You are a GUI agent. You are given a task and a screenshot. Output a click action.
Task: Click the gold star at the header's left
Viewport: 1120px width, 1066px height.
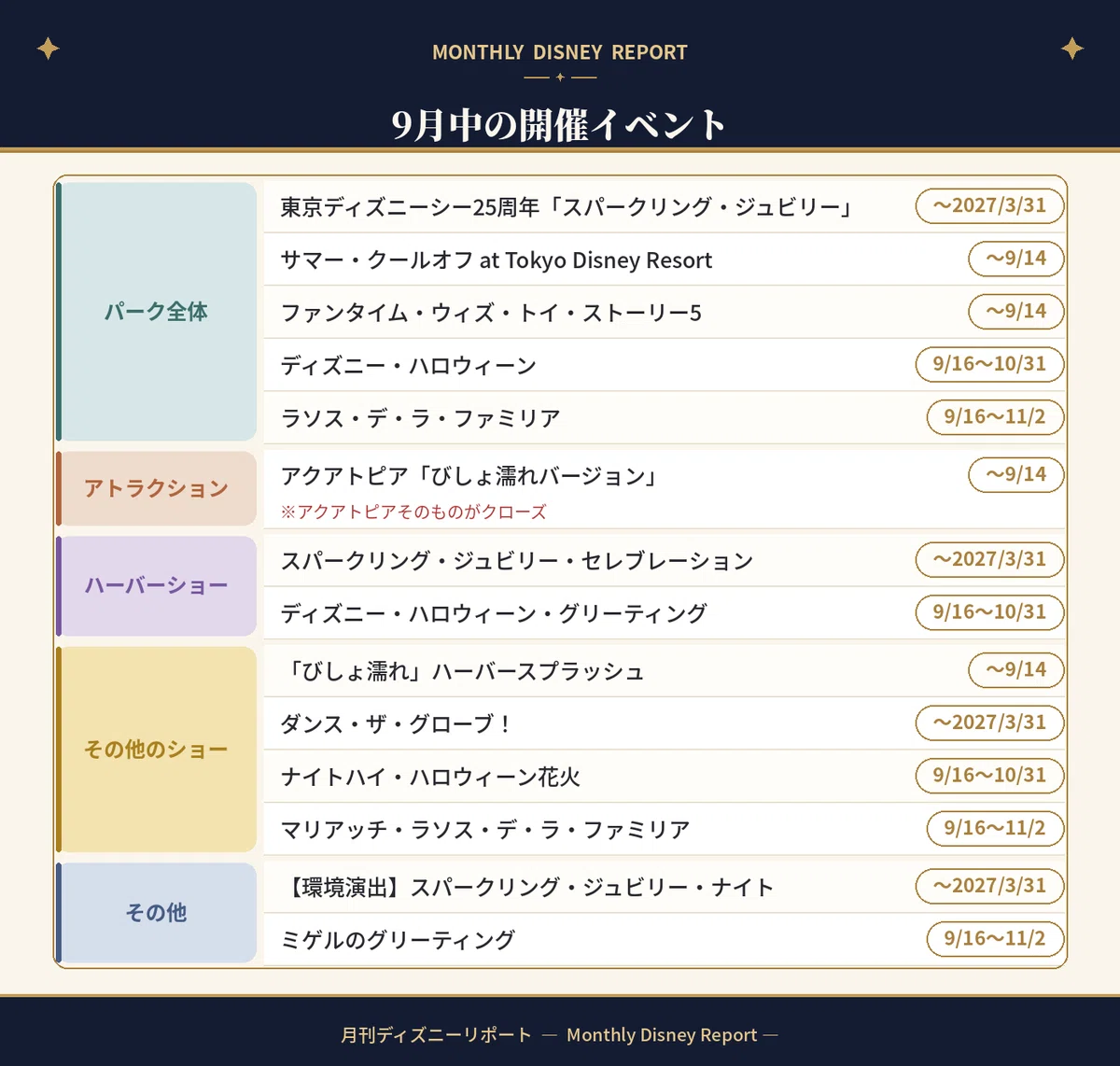48,49
